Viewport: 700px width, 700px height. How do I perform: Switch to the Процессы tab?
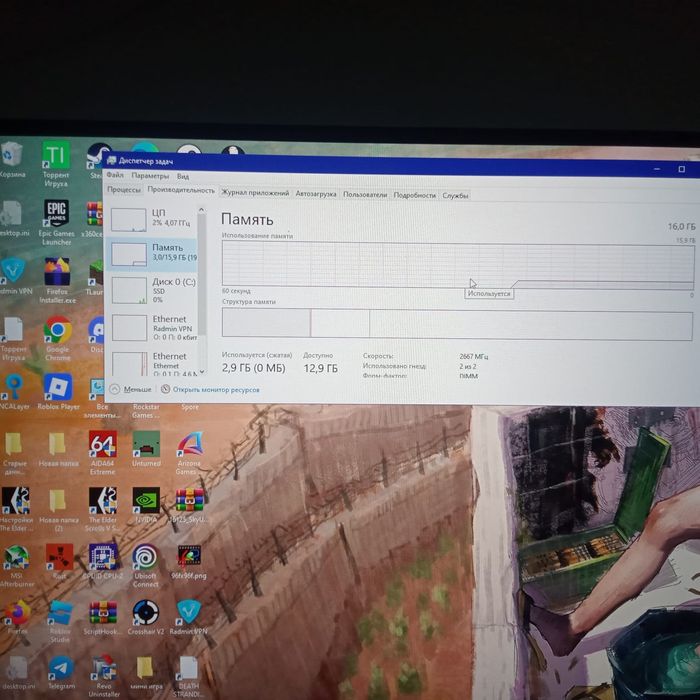pyautogui.click(x=124, y=190)
